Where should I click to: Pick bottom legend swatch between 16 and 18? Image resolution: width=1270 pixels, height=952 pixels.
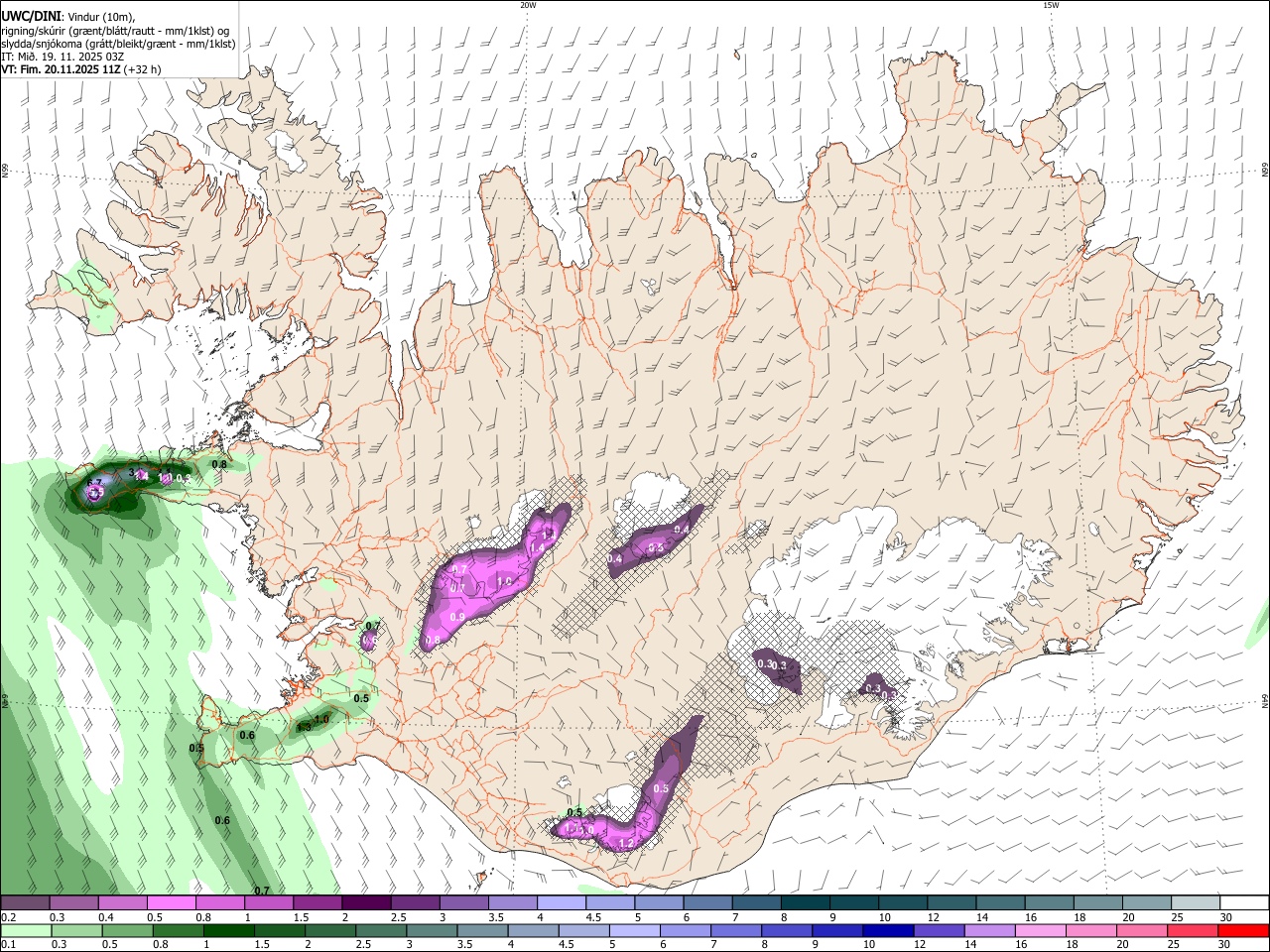(1042, 930)
